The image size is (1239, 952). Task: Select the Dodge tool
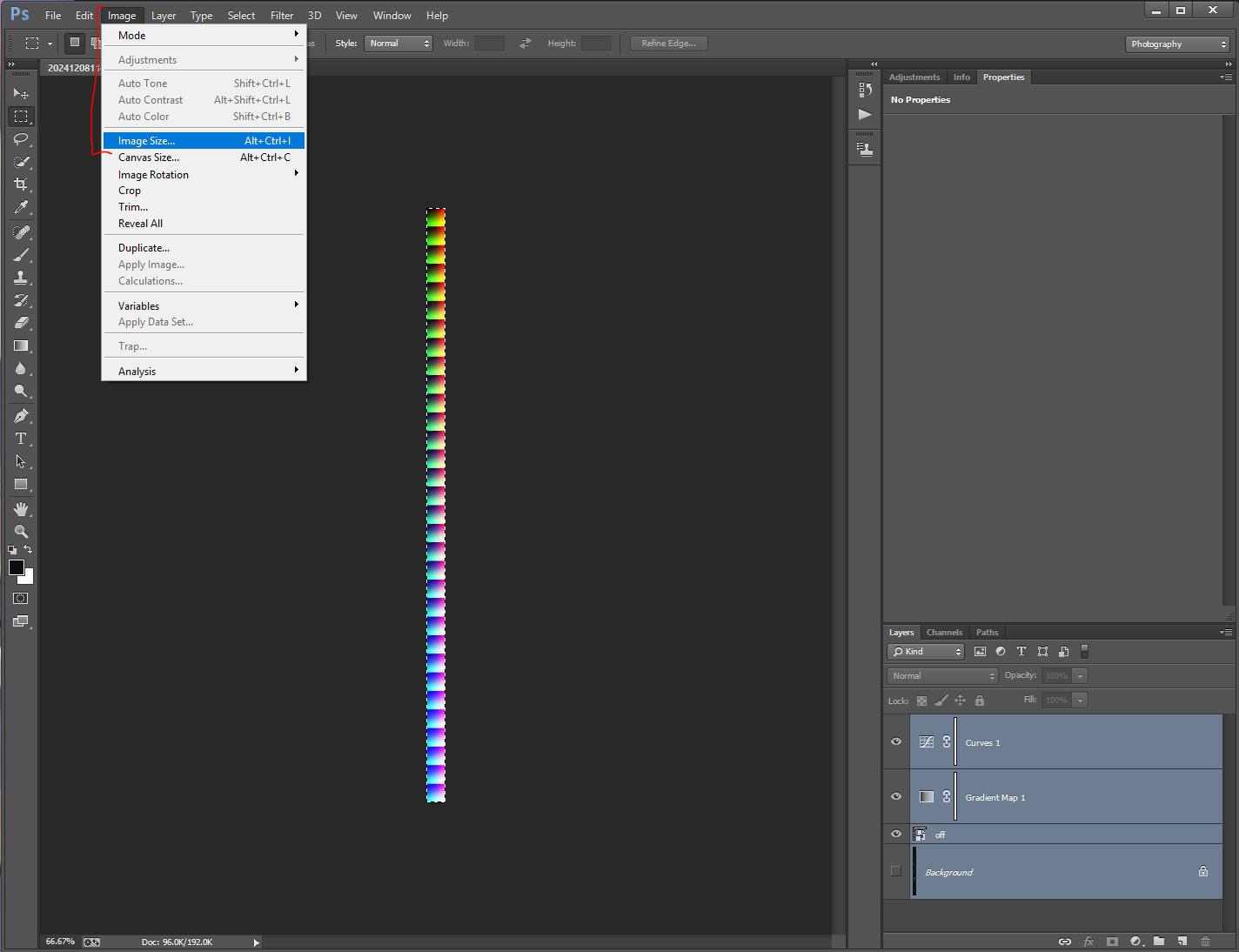tap(21, 391)
